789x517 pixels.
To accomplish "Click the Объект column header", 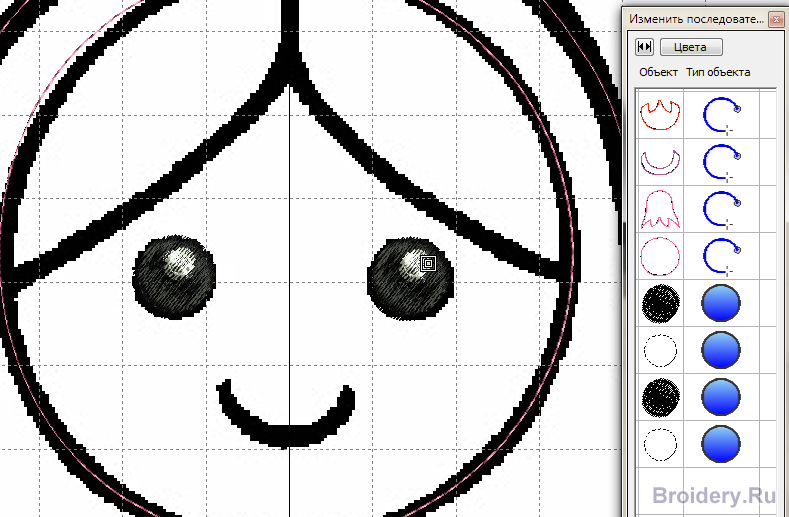I will pyautogui.click(x=658, y=72).
